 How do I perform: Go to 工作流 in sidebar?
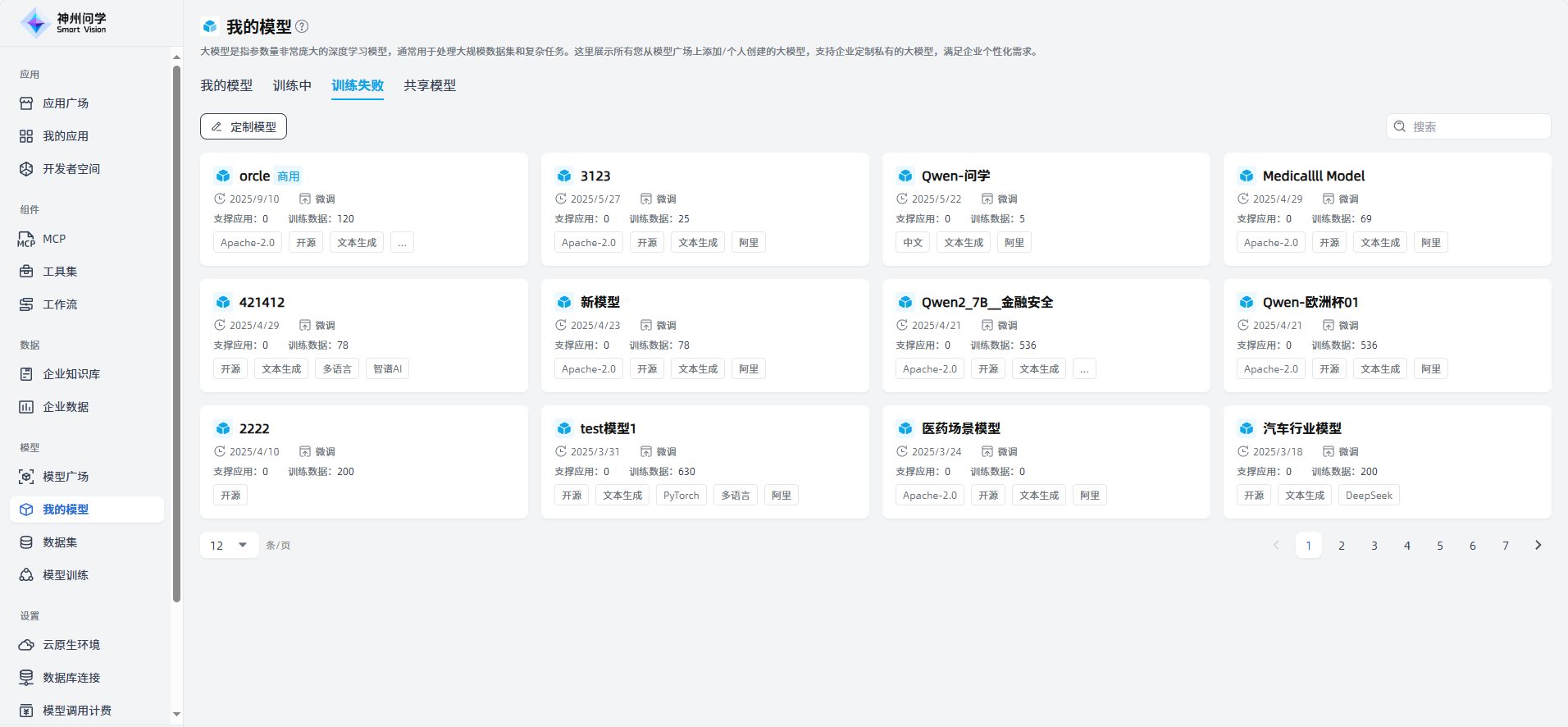coord(60,304)
